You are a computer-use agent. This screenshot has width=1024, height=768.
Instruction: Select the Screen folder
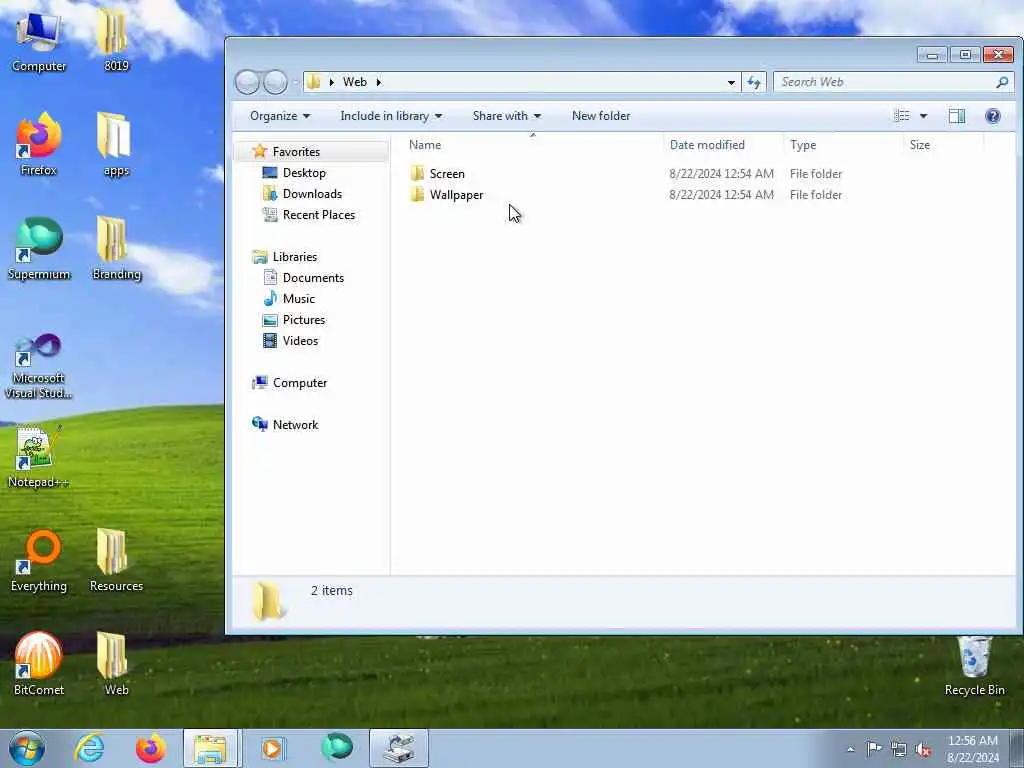coord(437,174)
